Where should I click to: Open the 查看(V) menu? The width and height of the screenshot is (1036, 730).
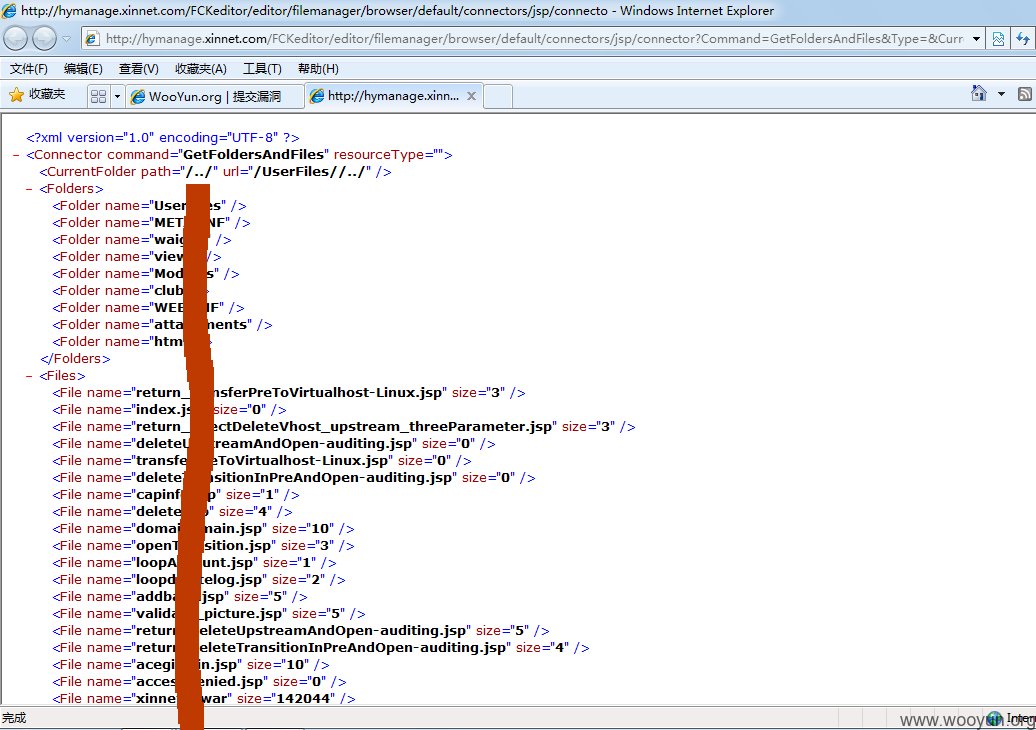coord(139,69)
